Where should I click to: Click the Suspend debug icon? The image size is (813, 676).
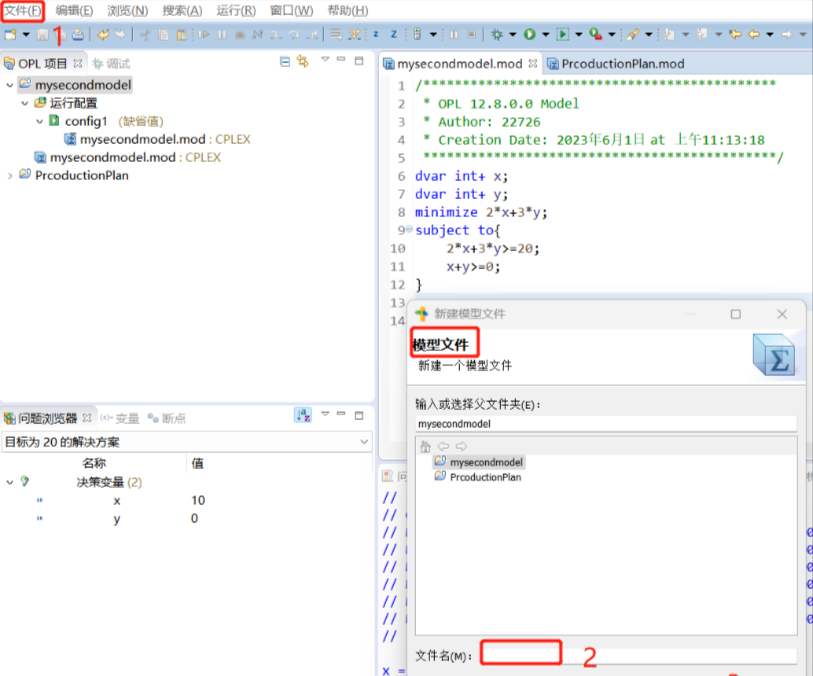[222, 35]
